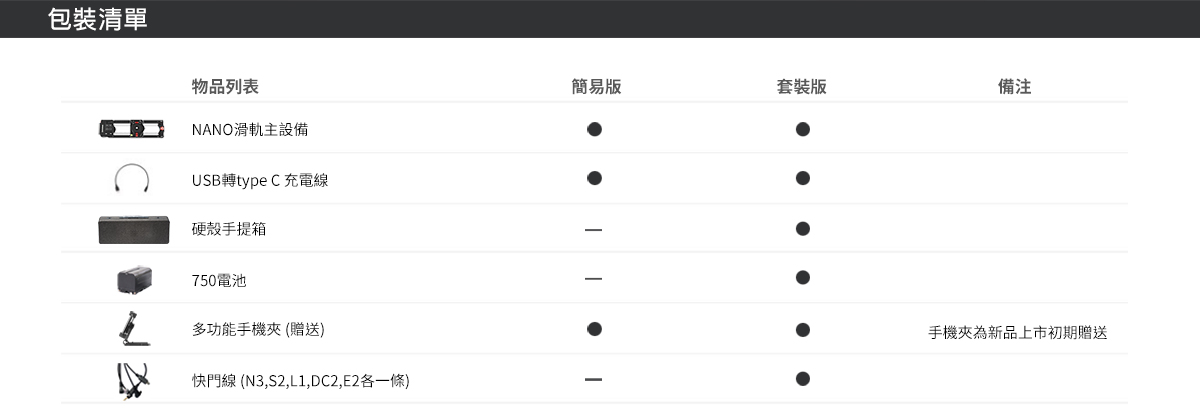Click the 套裝版 dot for 多功能手機夾
1200x414 pixels.
(803, 329)
